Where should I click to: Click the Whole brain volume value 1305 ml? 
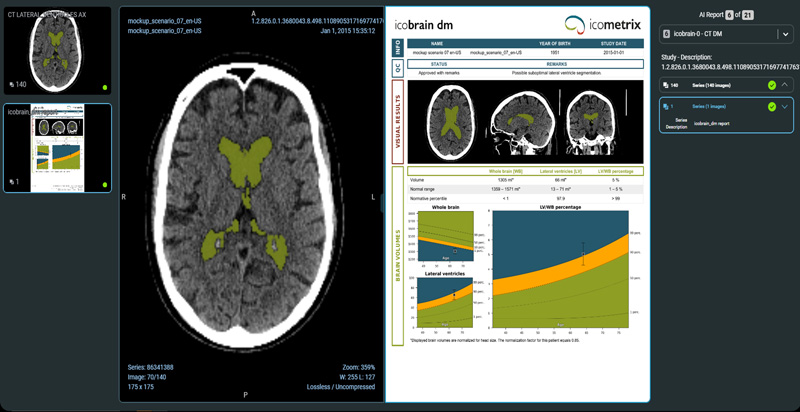pos(505,179)
